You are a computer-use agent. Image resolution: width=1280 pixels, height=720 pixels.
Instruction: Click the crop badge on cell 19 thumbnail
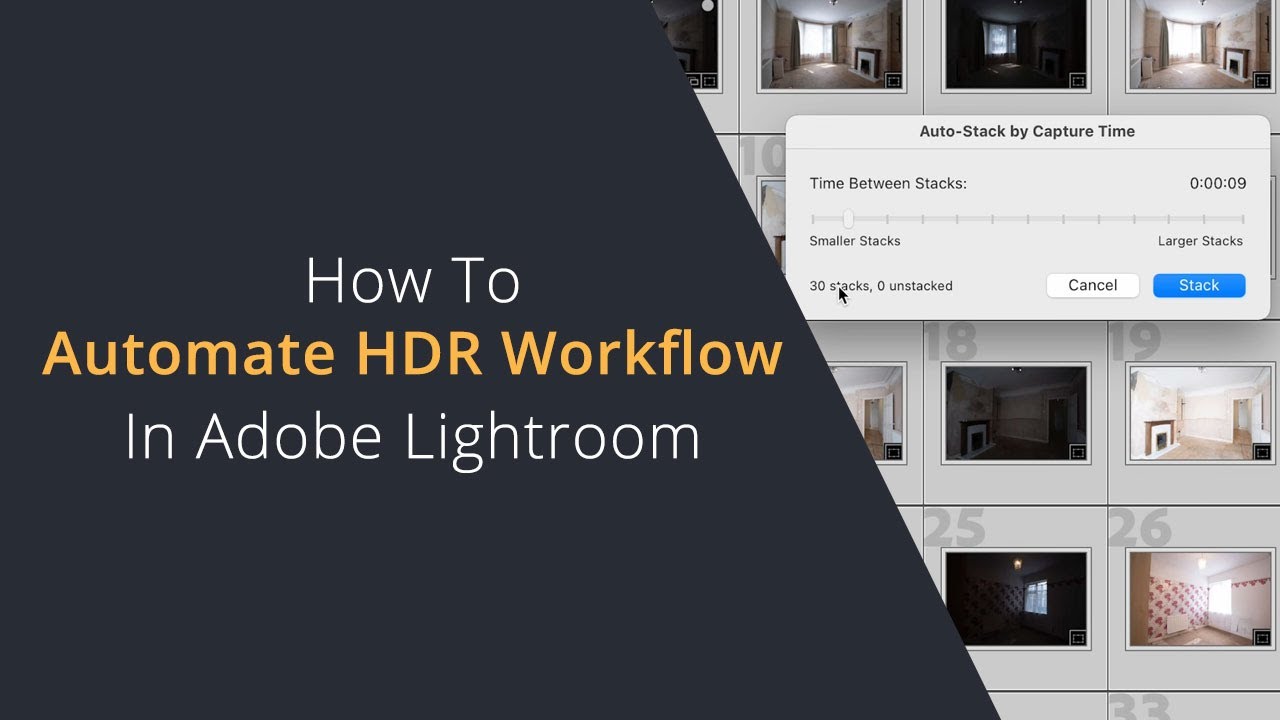click(1262, 451)
